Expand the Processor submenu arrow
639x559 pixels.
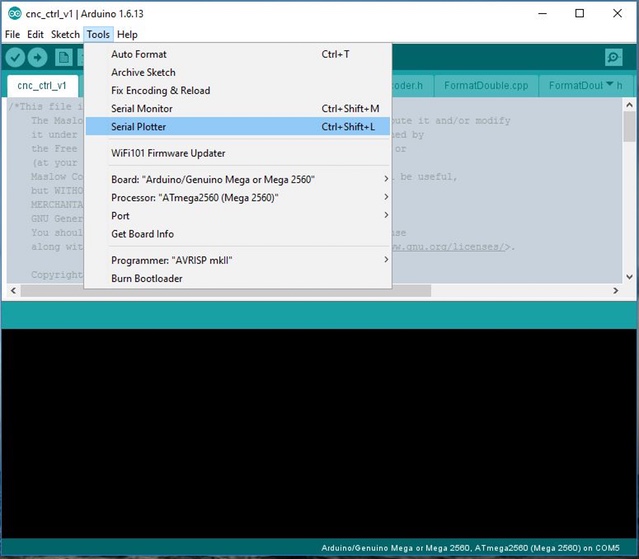pos(386,197)
